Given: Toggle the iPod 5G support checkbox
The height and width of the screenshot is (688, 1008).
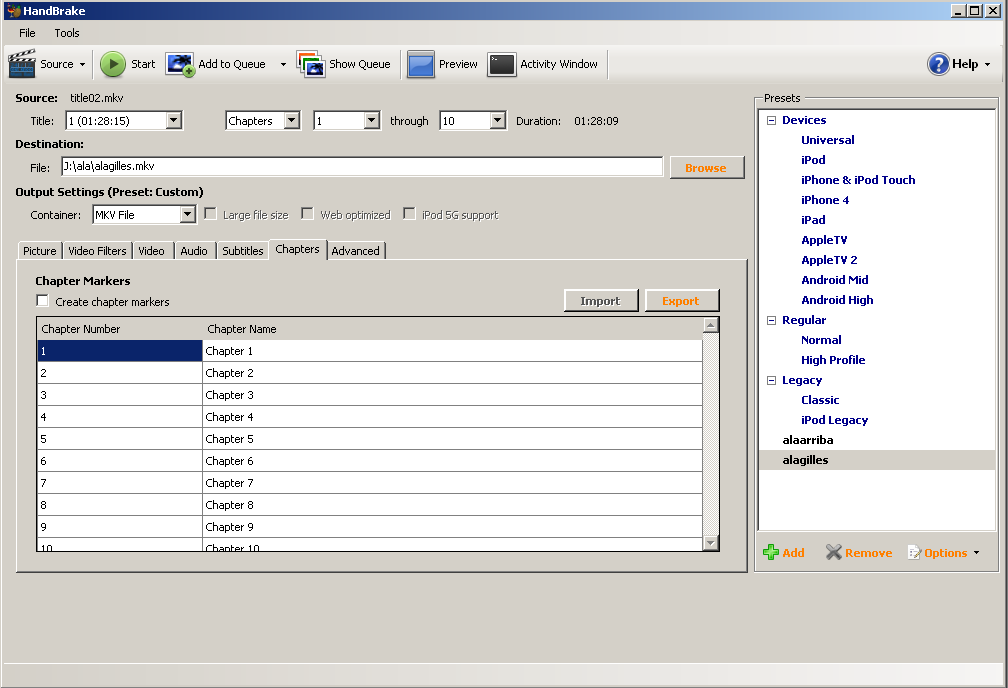Looking at the screenshot, I should [409, 213].
